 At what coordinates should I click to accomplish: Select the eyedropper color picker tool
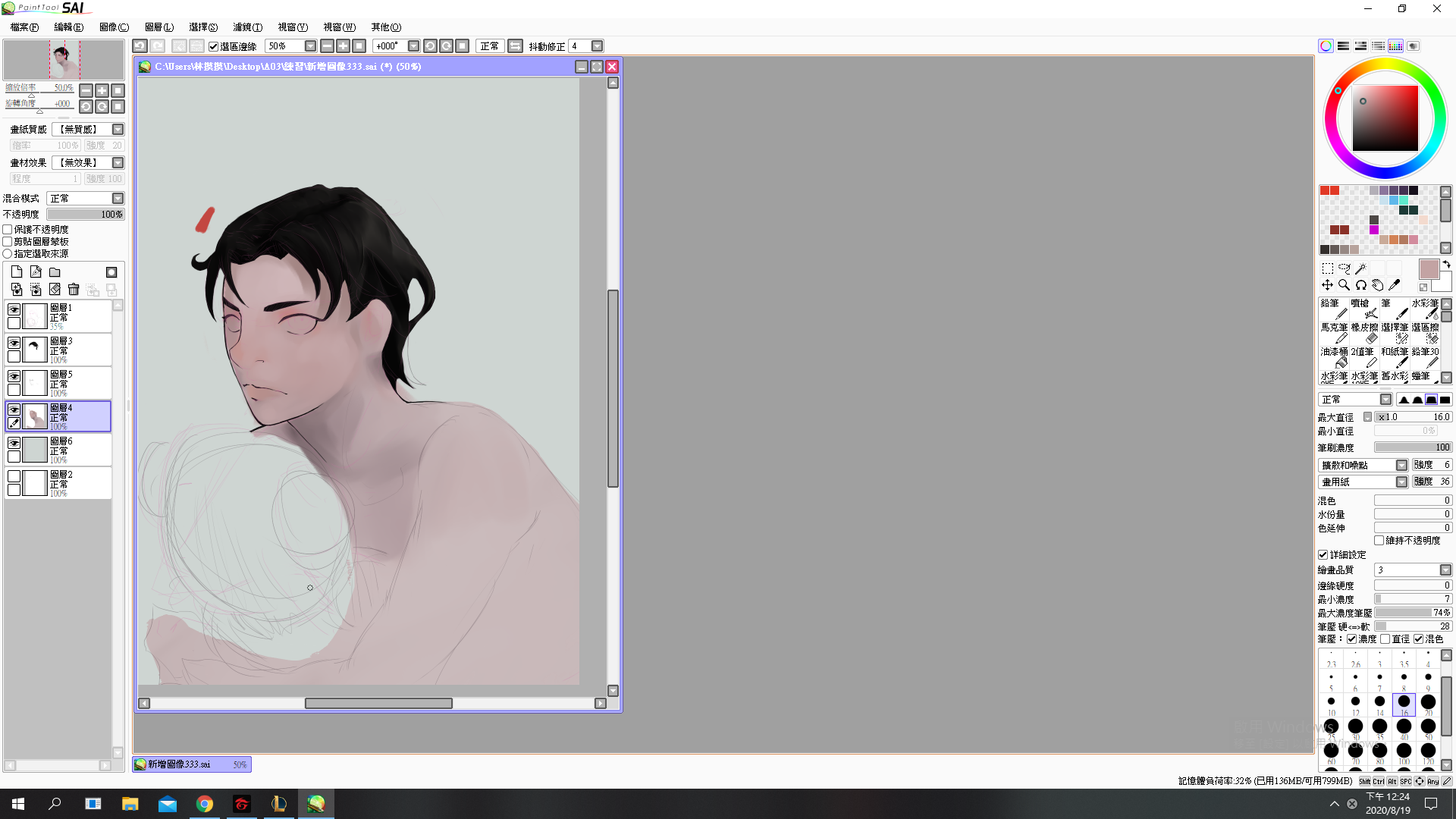[1394, 285]
